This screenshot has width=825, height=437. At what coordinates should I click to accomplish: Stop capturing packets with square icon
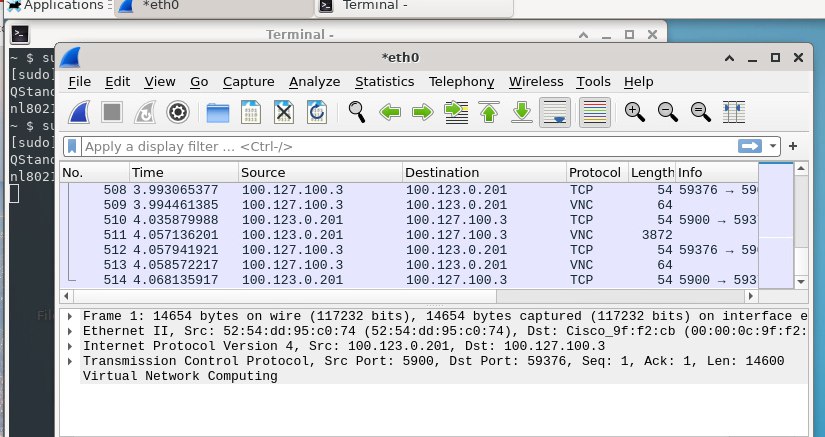112,112
